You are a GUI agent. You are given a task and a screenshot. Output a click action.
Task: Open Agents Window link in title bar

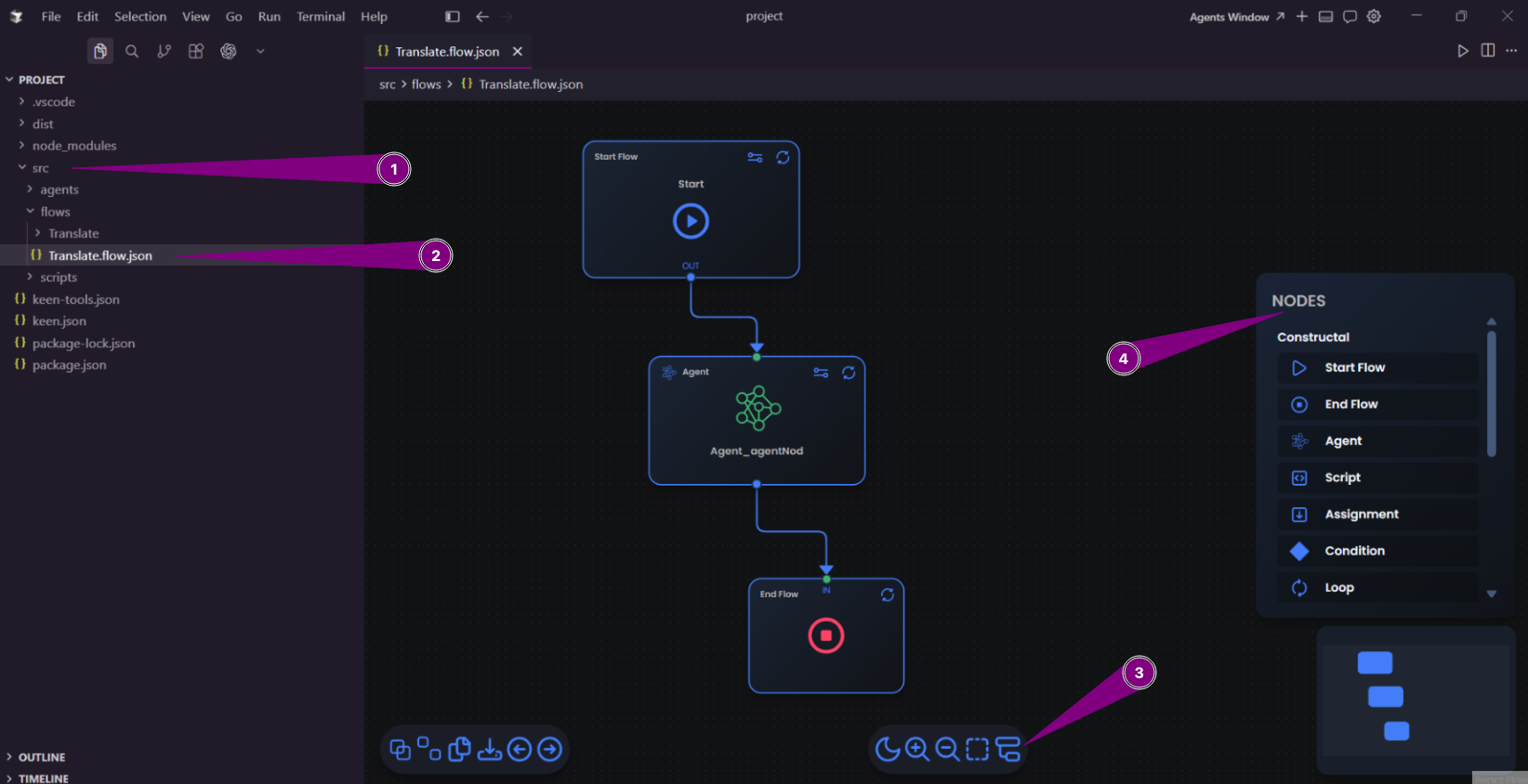pos(1237,17)
